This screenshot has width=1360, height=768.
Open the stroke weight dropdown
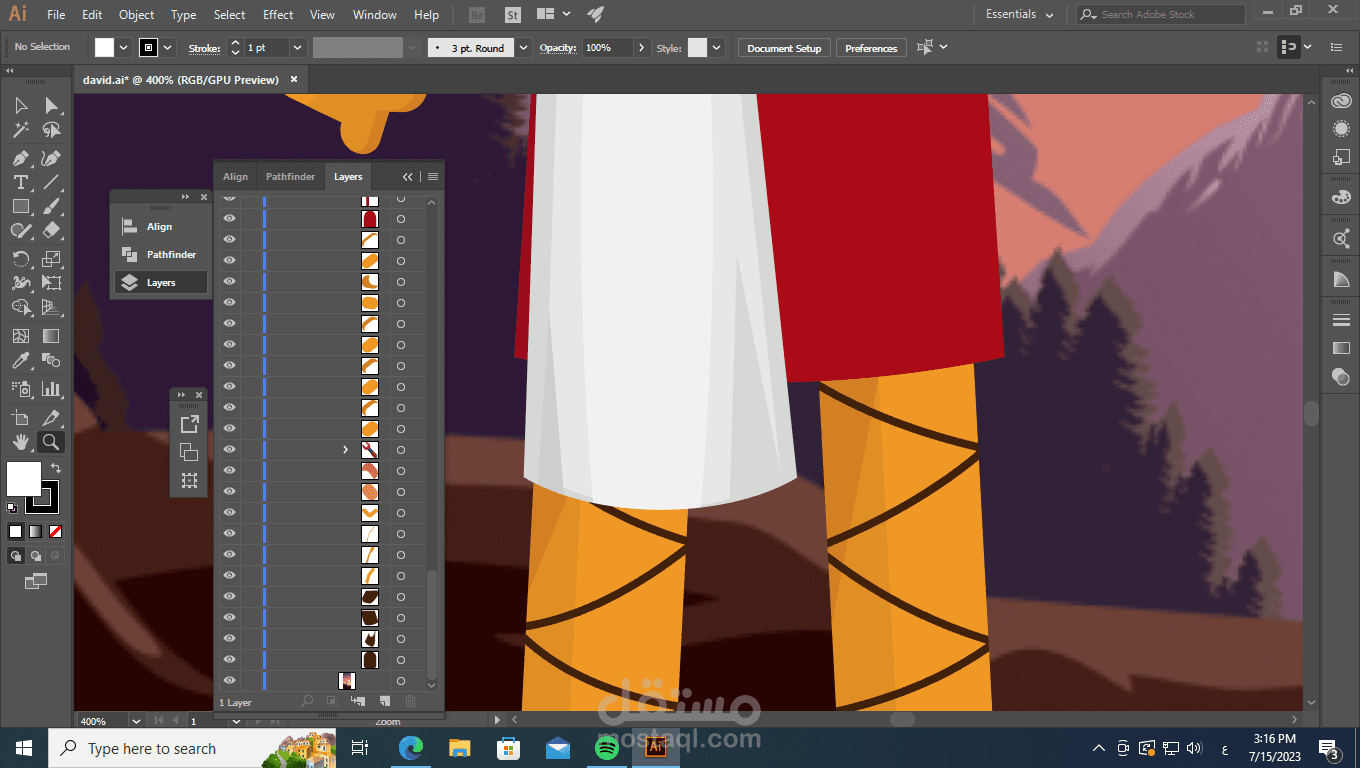coord(297,48)
